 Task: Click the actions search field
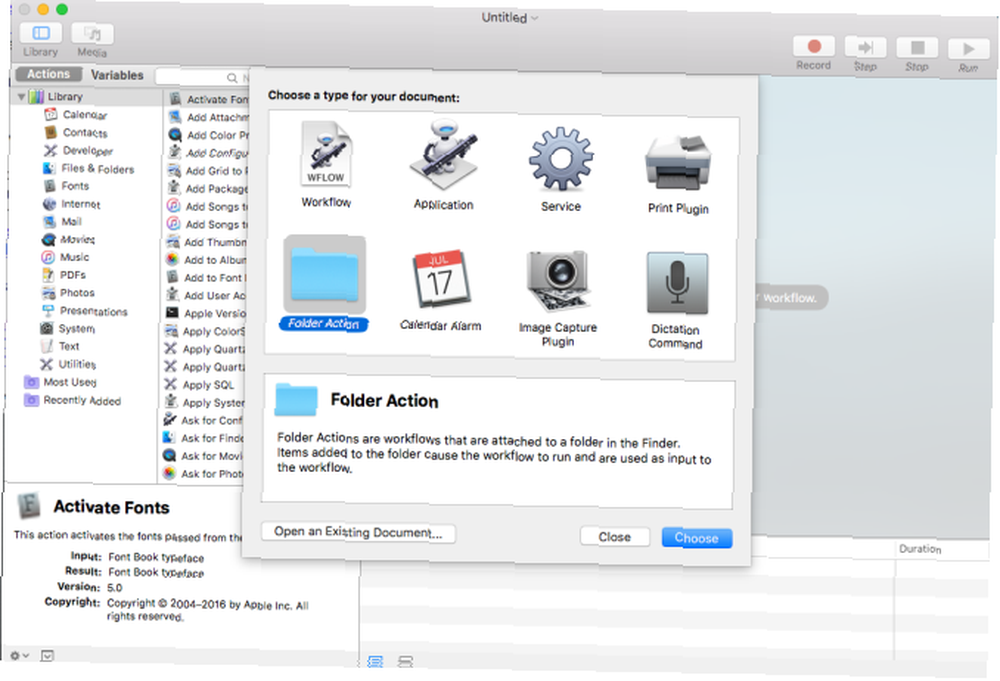click(x=202, y=77)
